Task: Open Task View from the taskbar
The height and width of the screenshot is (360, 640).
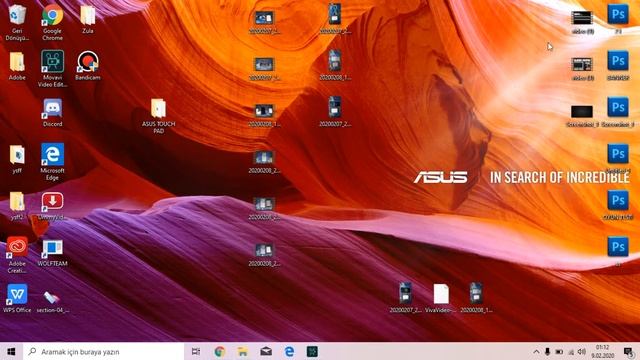Action: point(196,351)
